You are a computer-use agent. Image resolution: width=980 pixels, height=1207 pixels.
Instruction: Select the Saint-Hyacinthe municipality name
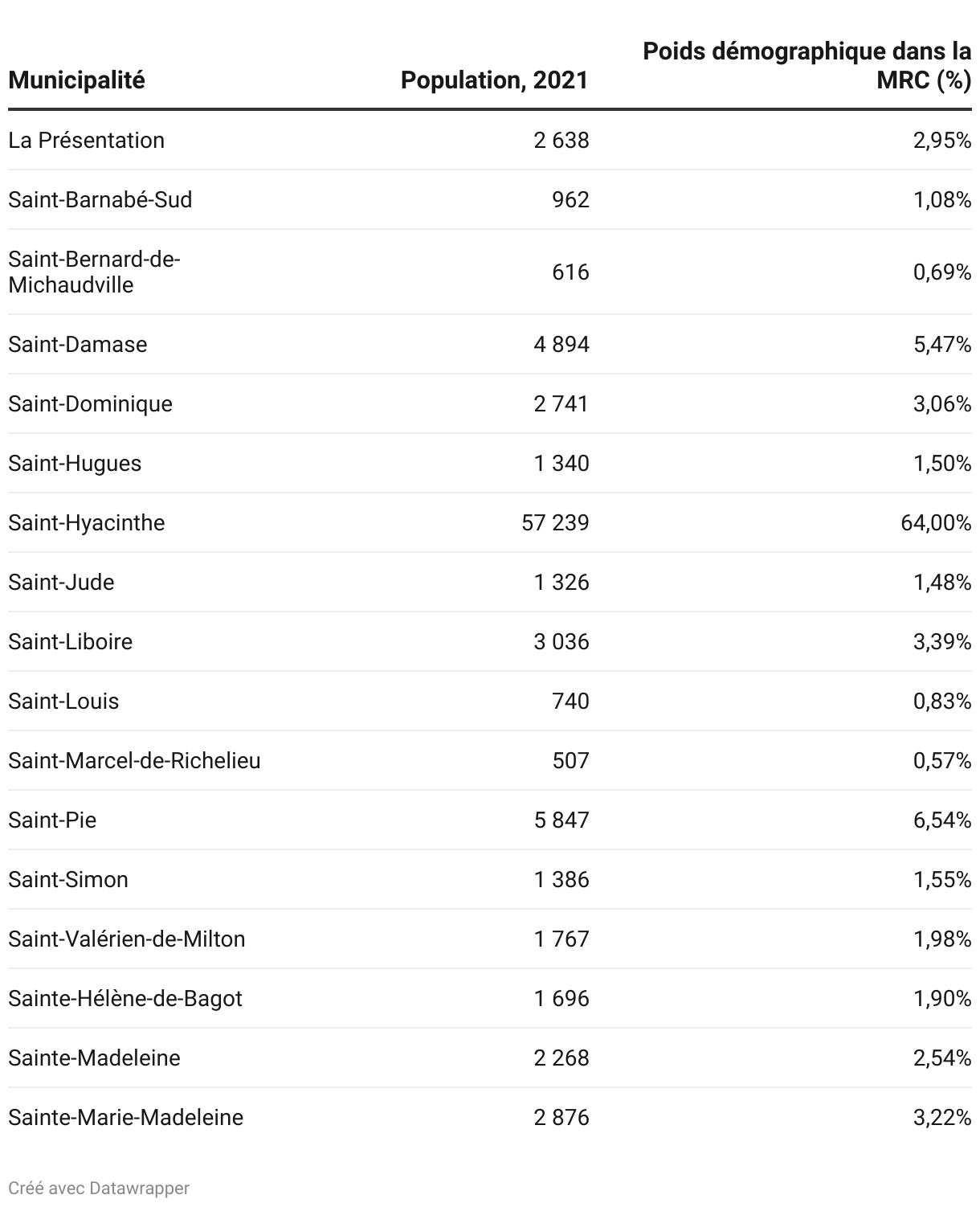tap(87, 523)
